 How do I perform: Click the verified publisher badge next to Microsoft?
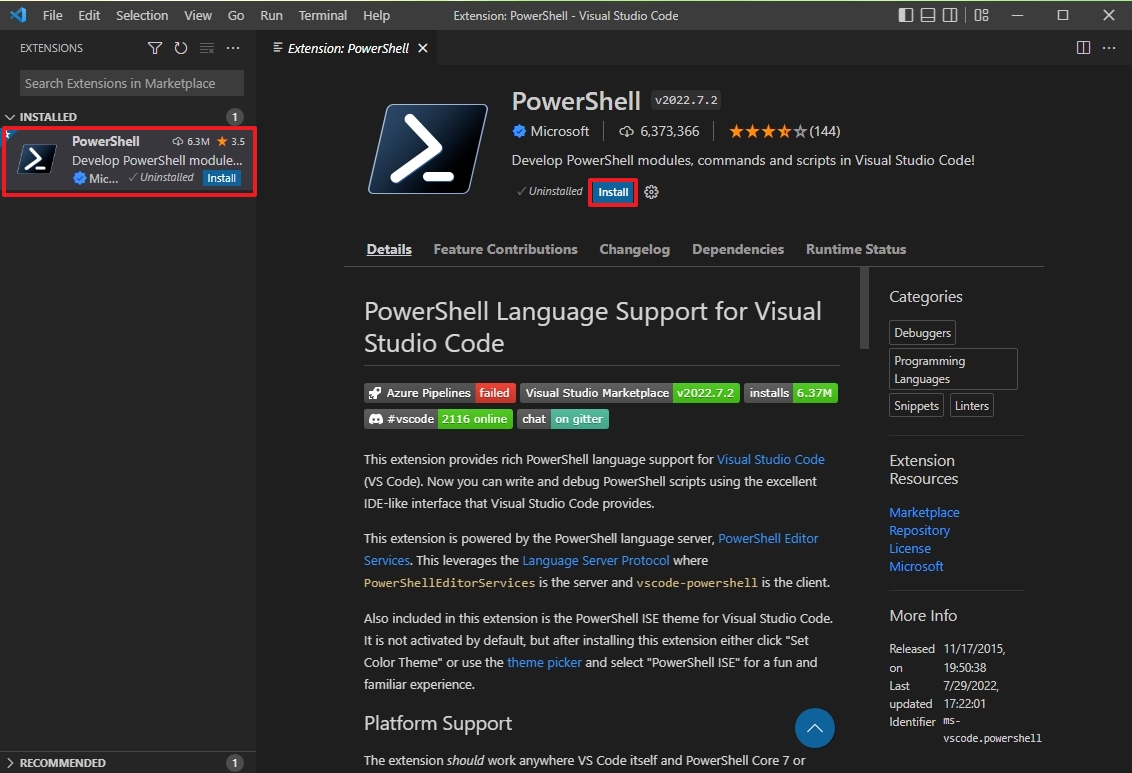(x=518, y=131)
